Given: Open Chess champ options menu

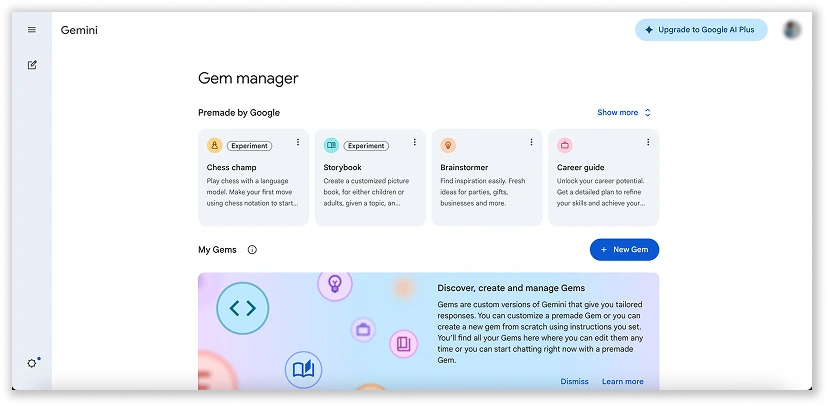Looking at the screenshot, I should 298,142.
